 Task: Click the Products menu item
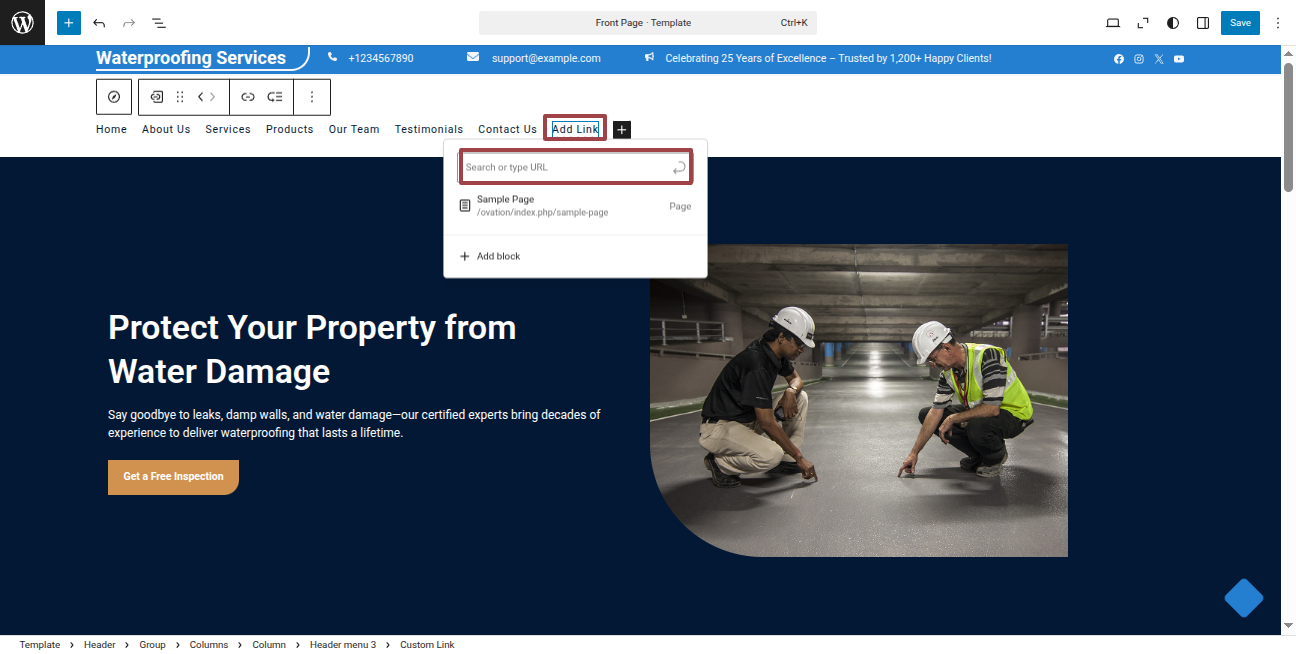point(290,129)
